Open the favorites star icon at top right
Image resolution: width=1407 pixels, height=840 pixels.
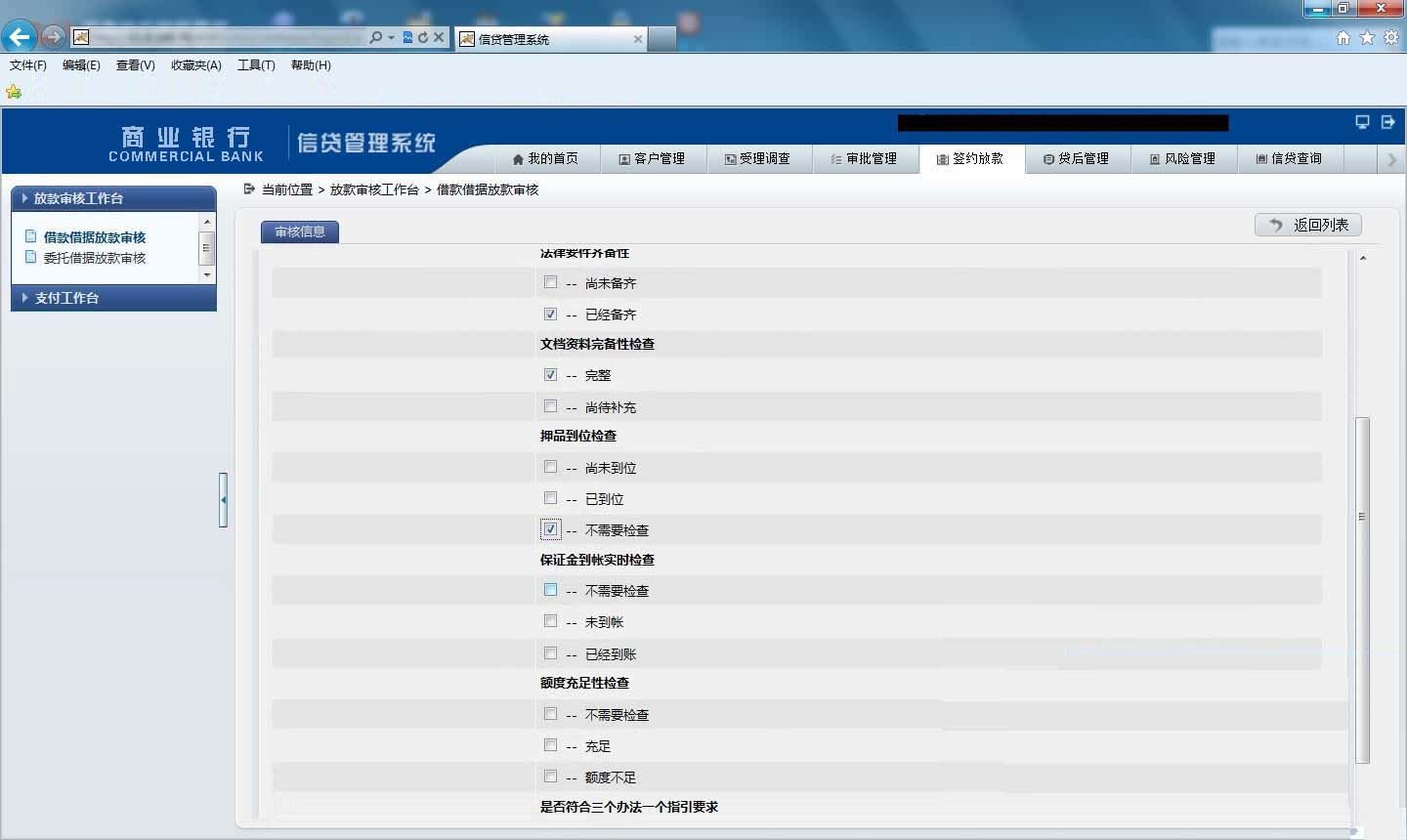tap(1367, 37)
